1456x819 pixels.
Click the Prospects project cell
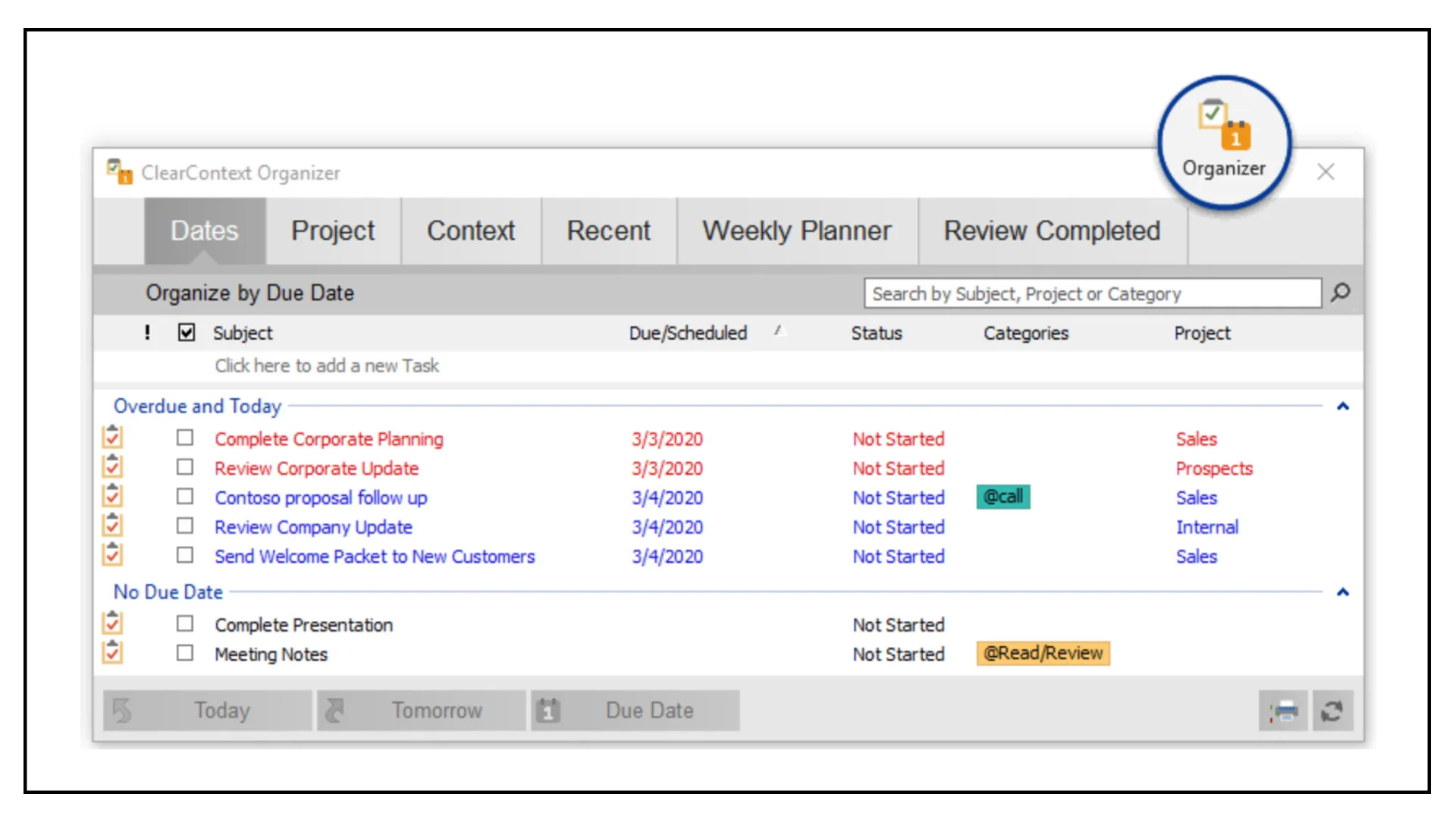click(x=1215, y=469)
